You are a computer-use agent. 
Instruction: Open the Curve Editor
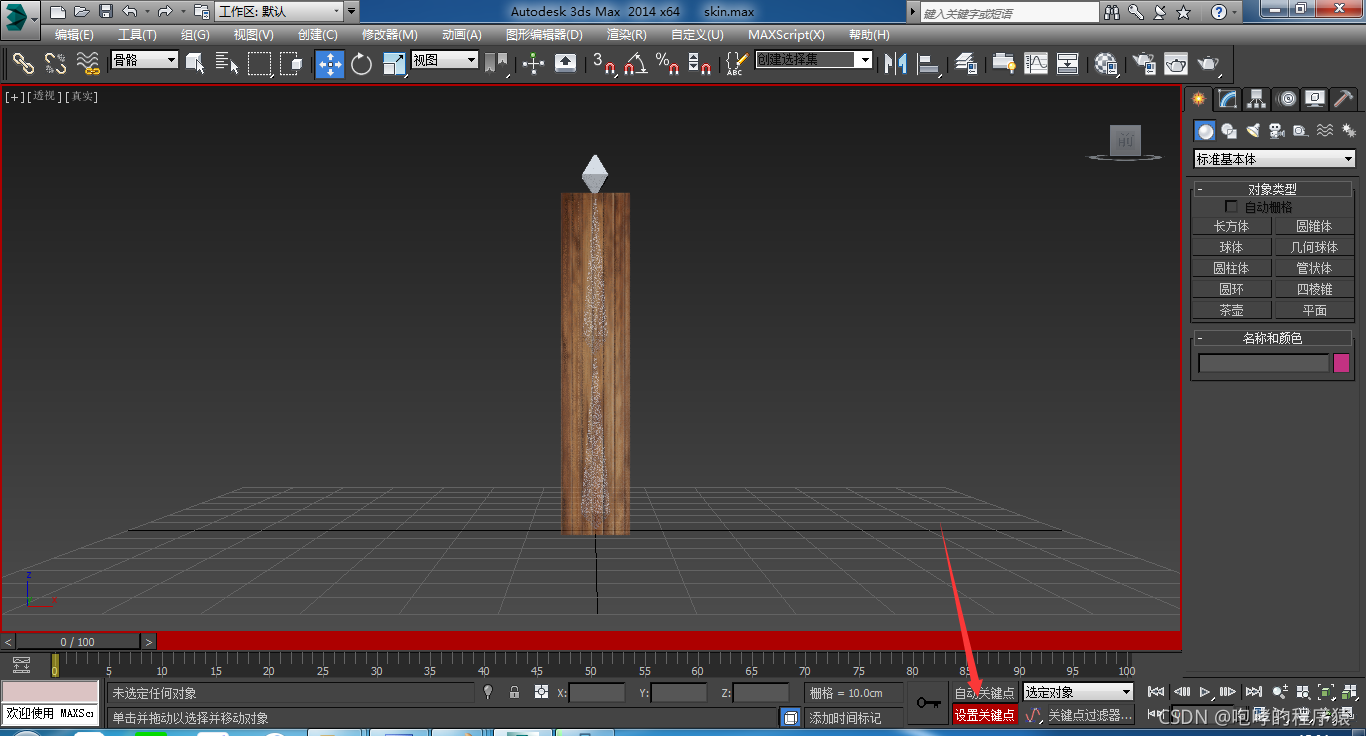[x=1036, y=64]
